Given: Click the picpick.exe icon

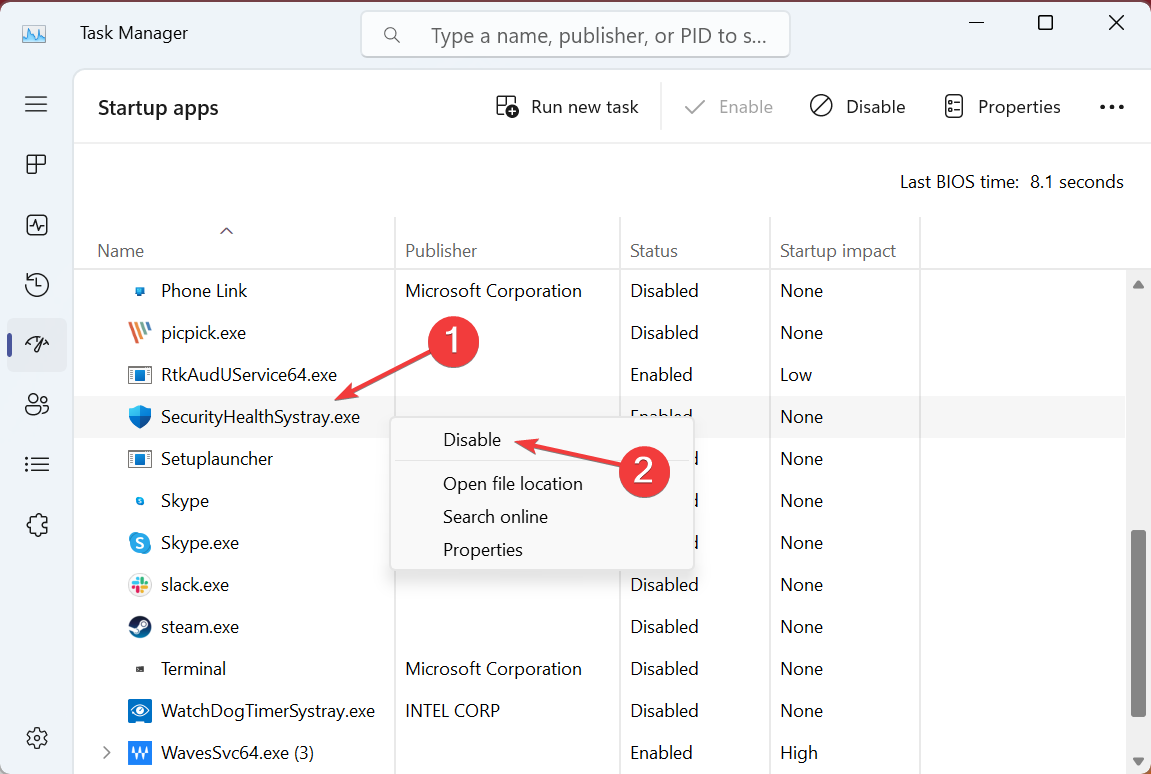Looking at the screenshot, I should pos(139,333).
